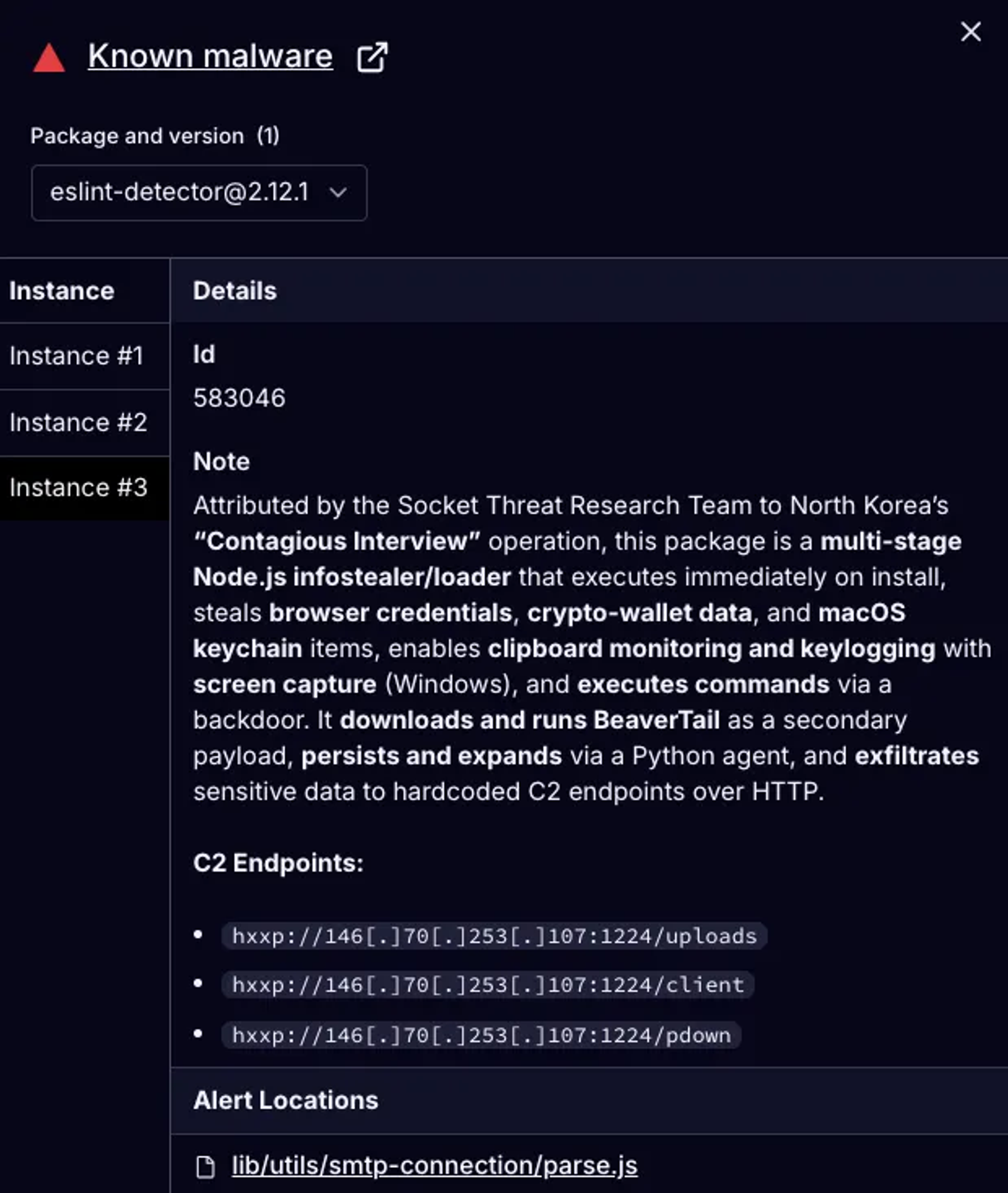1008x1193 pixels.
Task: Close the alert panel with the X
Action: tap(971, 31)
